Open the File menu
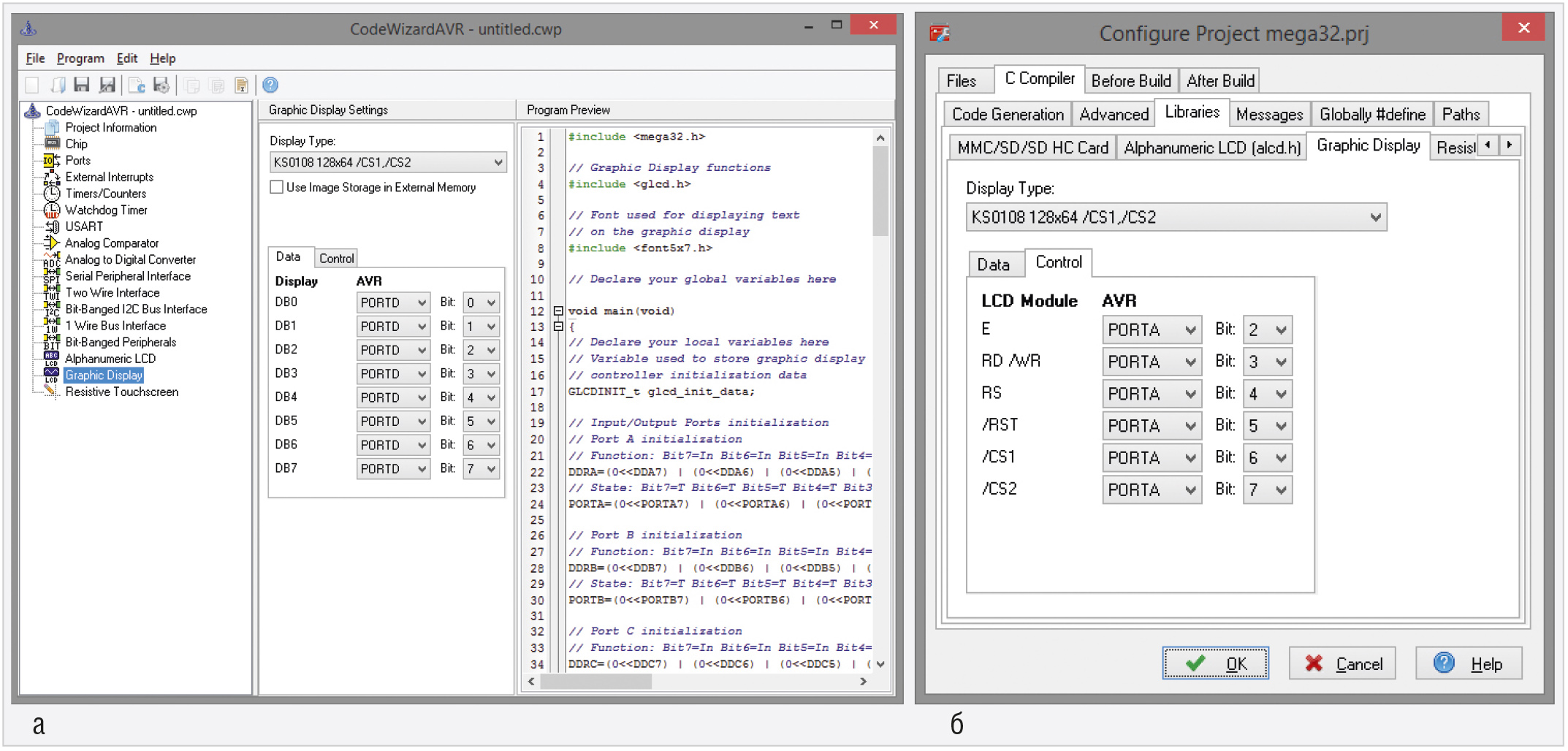 35,58
